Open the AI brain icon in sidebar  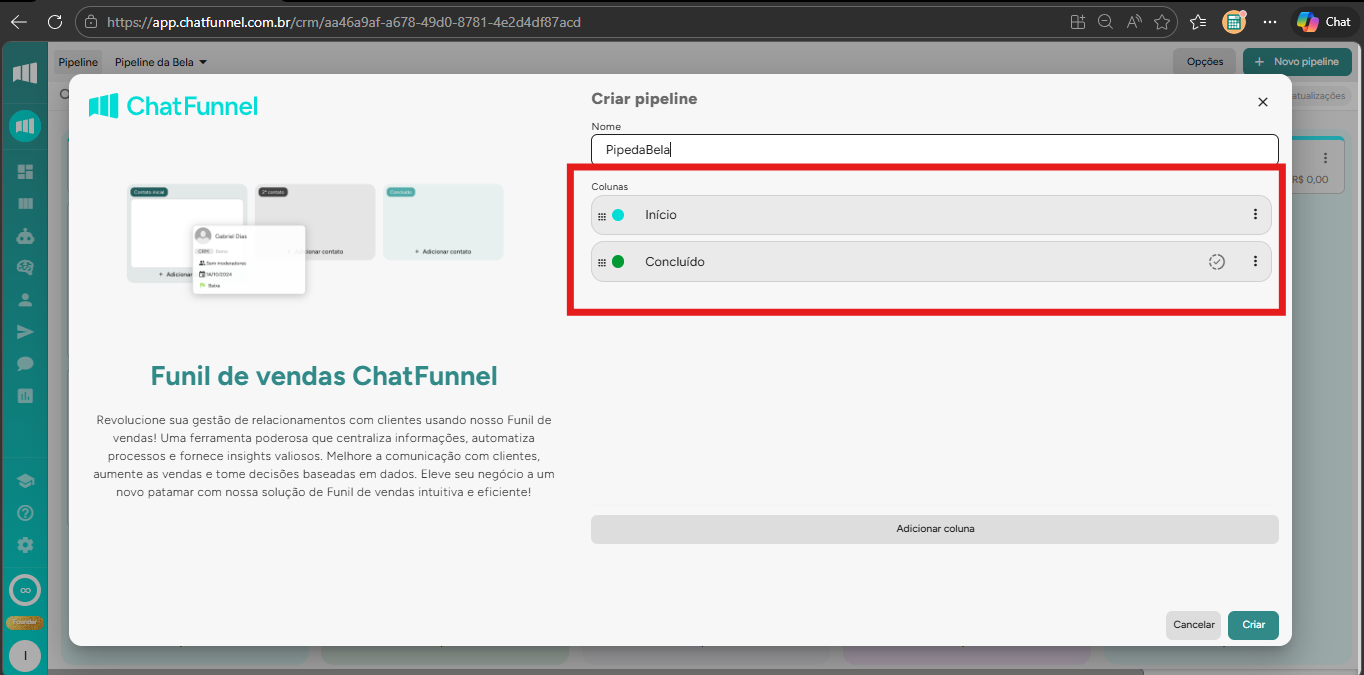(x=25, y=268)
